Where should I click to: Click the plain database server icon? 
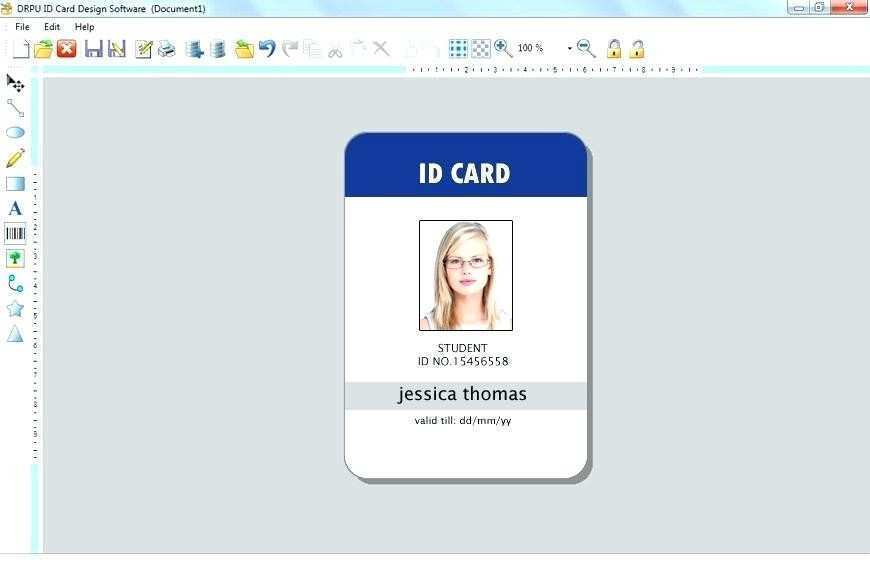pyautogui.click(x=218, y=49)
